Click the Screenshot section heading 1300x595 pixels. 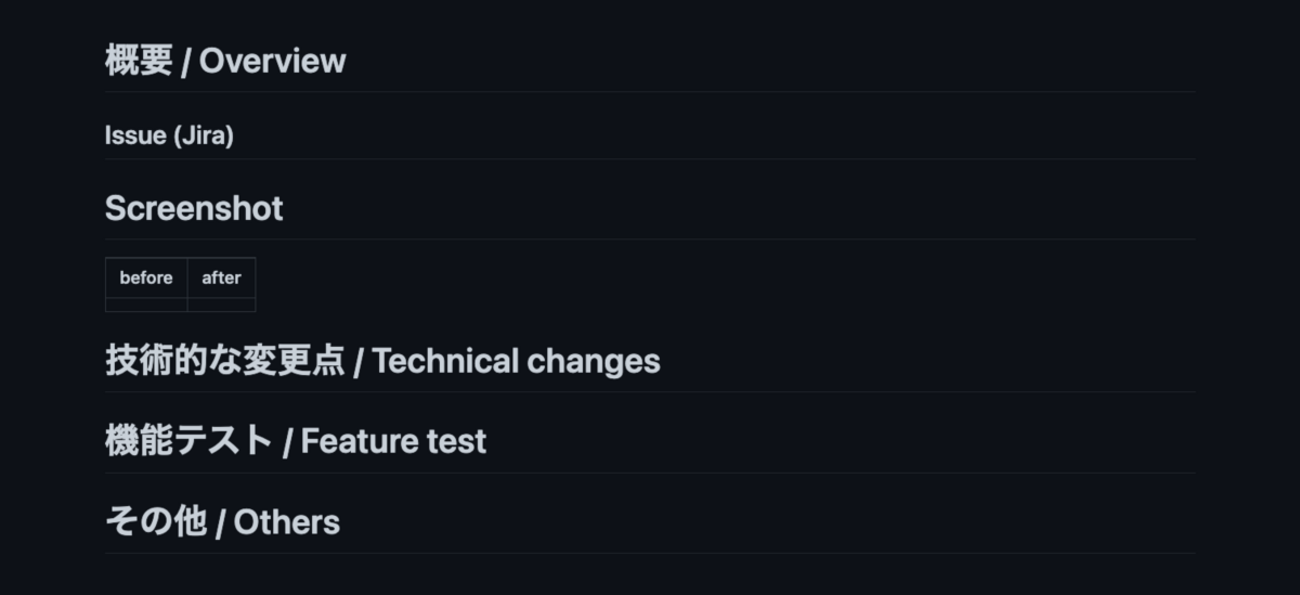(x=194, y=208)
